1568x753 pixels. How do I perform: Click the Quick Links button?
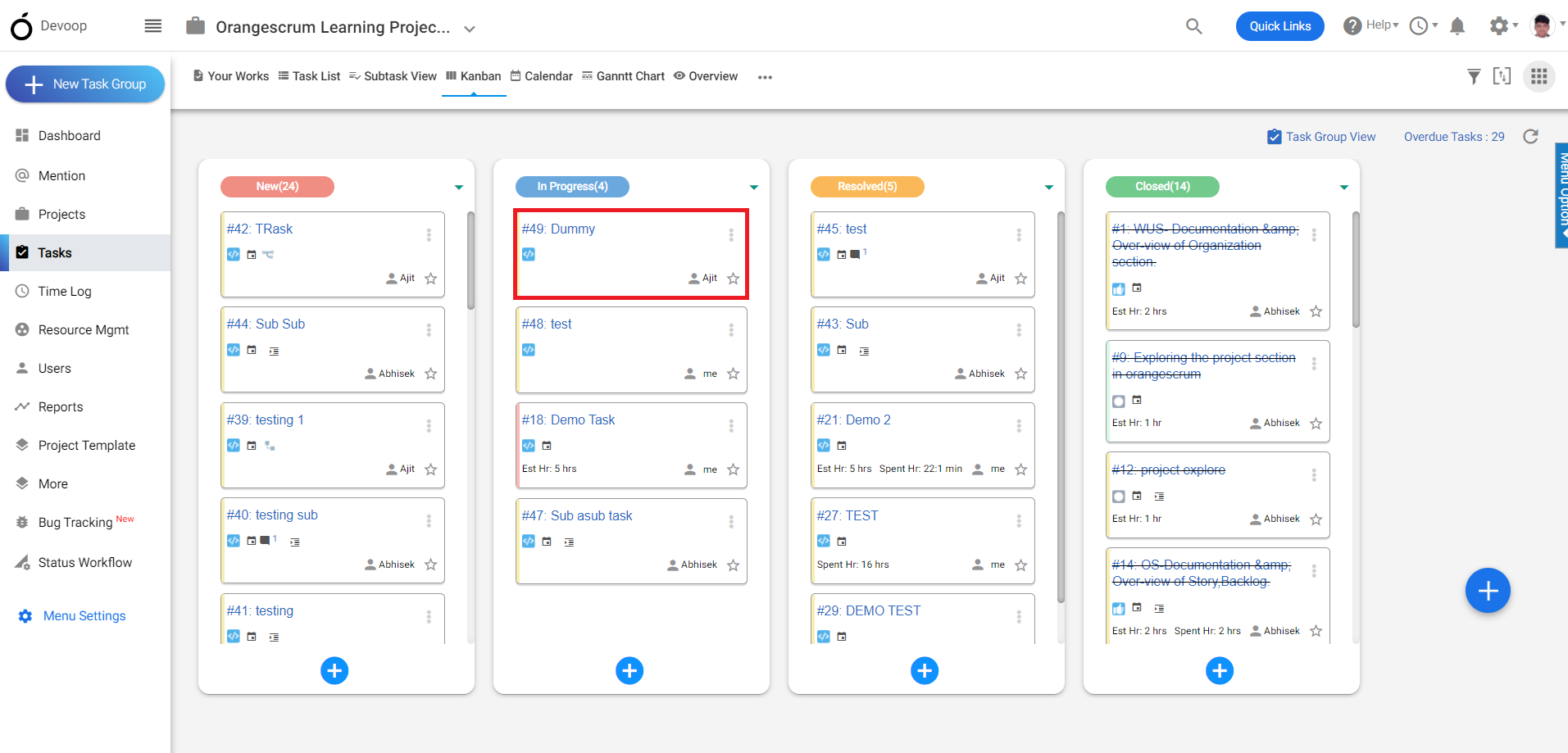click(1280, 26)
